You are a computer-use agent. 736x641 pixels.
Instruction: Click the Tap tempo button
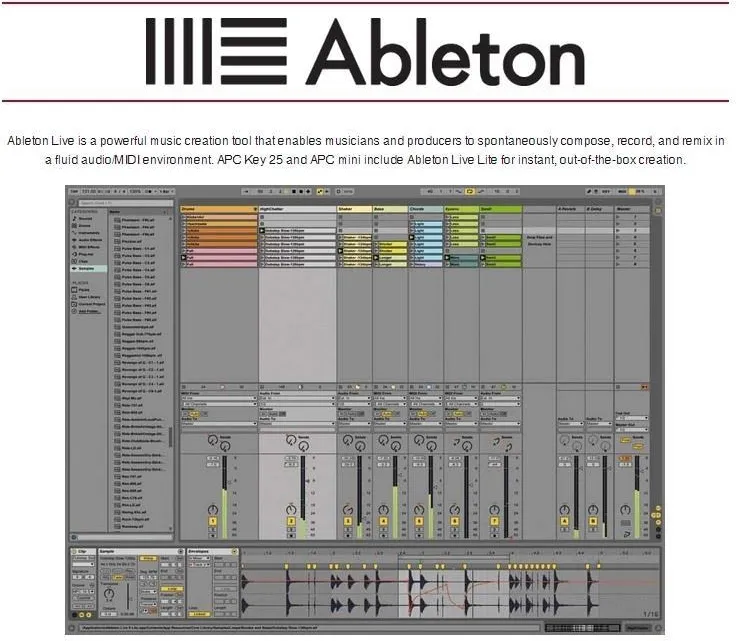pos(74,191)
